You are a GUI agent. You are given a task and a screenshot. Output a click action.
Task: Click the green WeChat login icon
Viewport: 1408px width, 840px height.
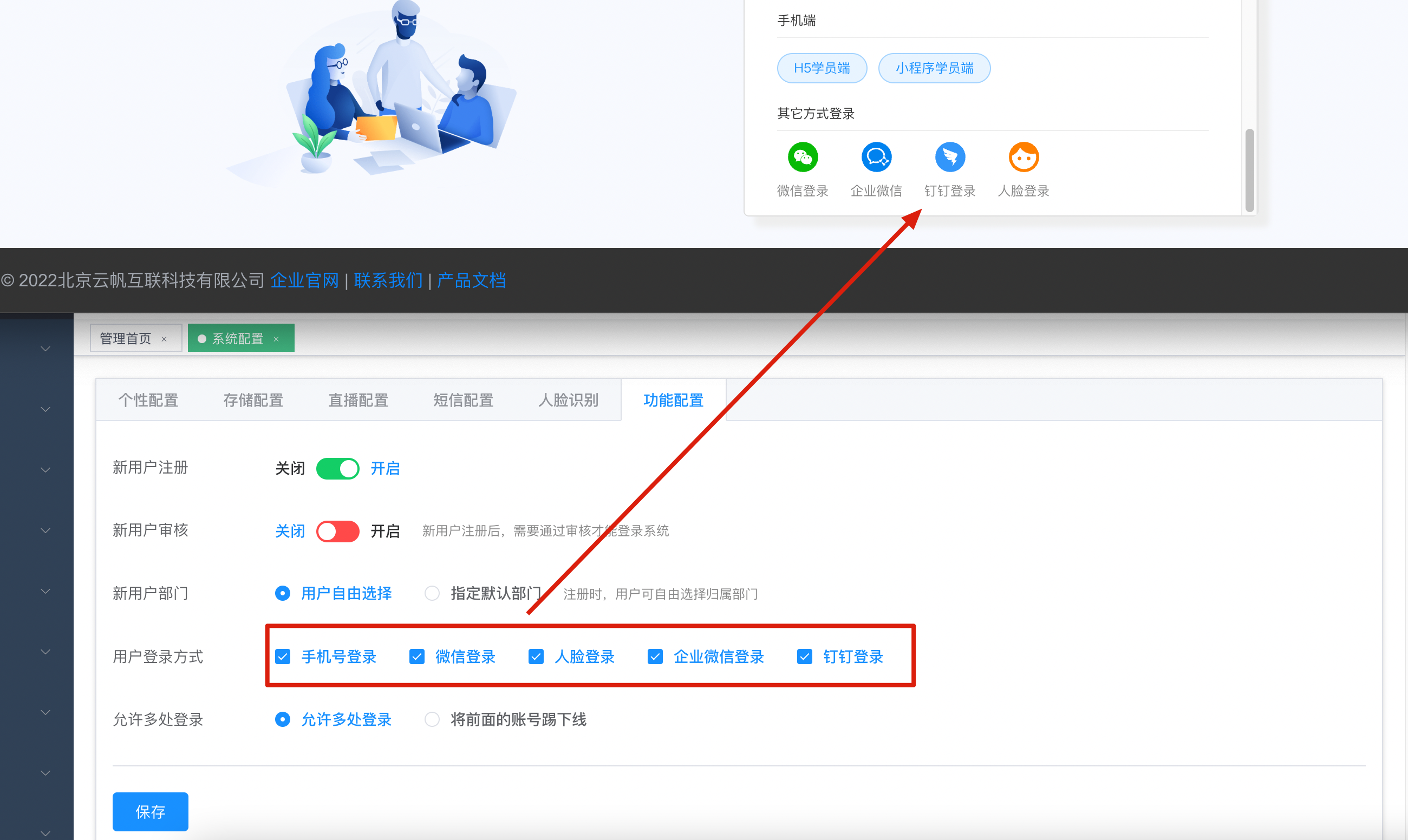803,157
